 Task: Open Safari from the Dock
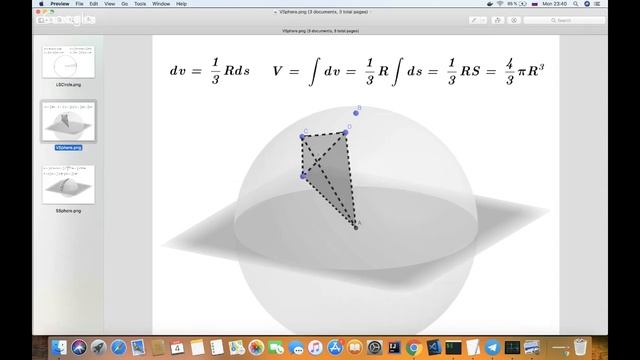pos(118,348)
